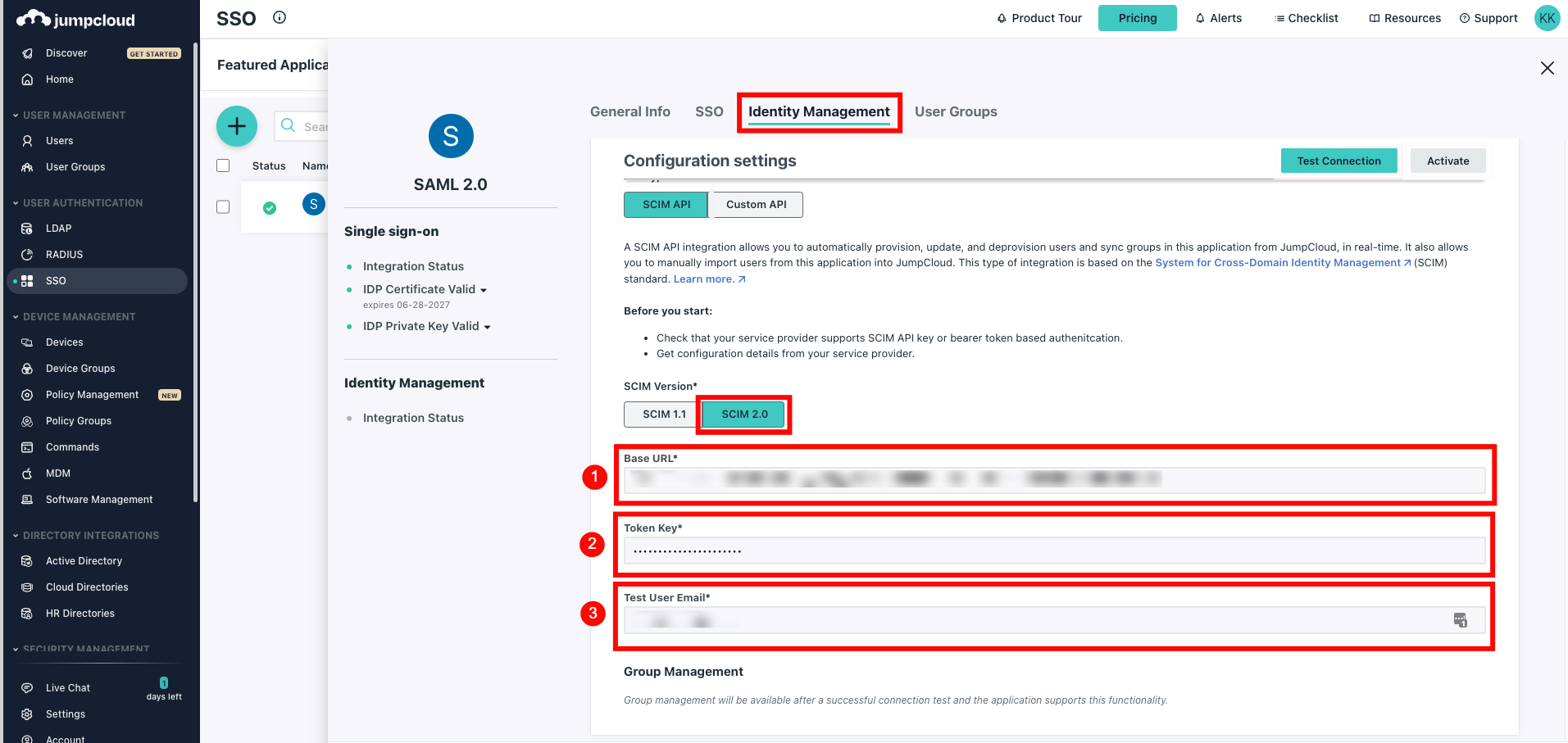Screen dimensions: 1568x743
Task: Click into the Token Key field
Action: point(1054,550)
